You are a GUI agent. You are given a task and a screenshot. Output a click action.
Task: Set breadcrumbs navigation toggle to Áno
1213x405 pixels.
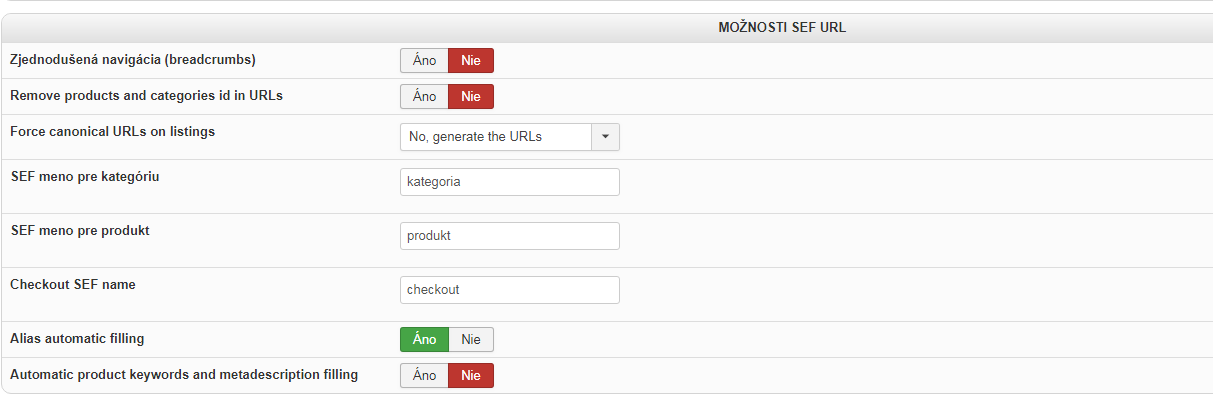[x=424, y=61]
